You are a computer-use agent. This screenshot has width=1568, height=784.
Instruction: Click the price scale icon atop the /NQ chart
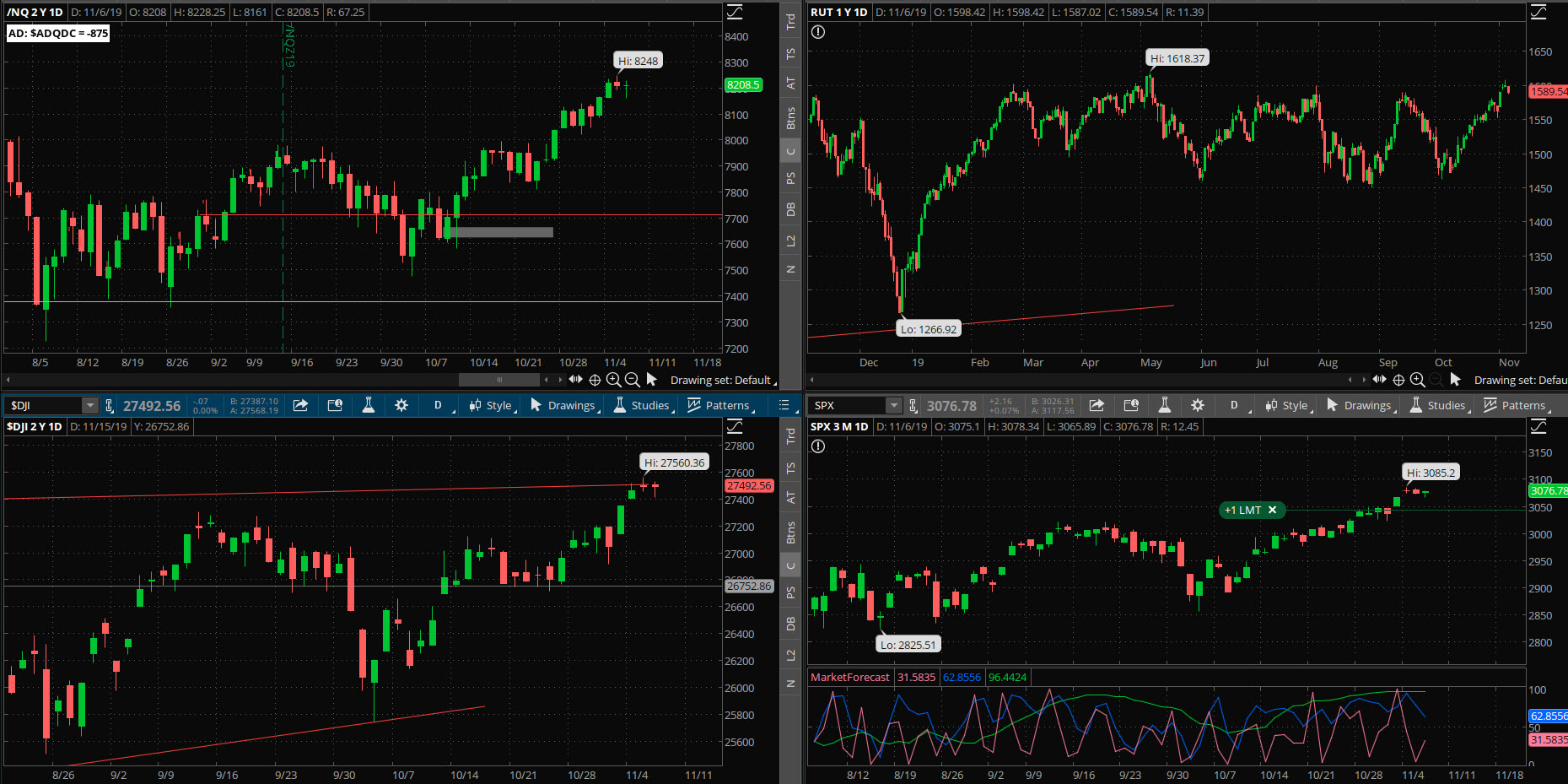click(735, 12)
